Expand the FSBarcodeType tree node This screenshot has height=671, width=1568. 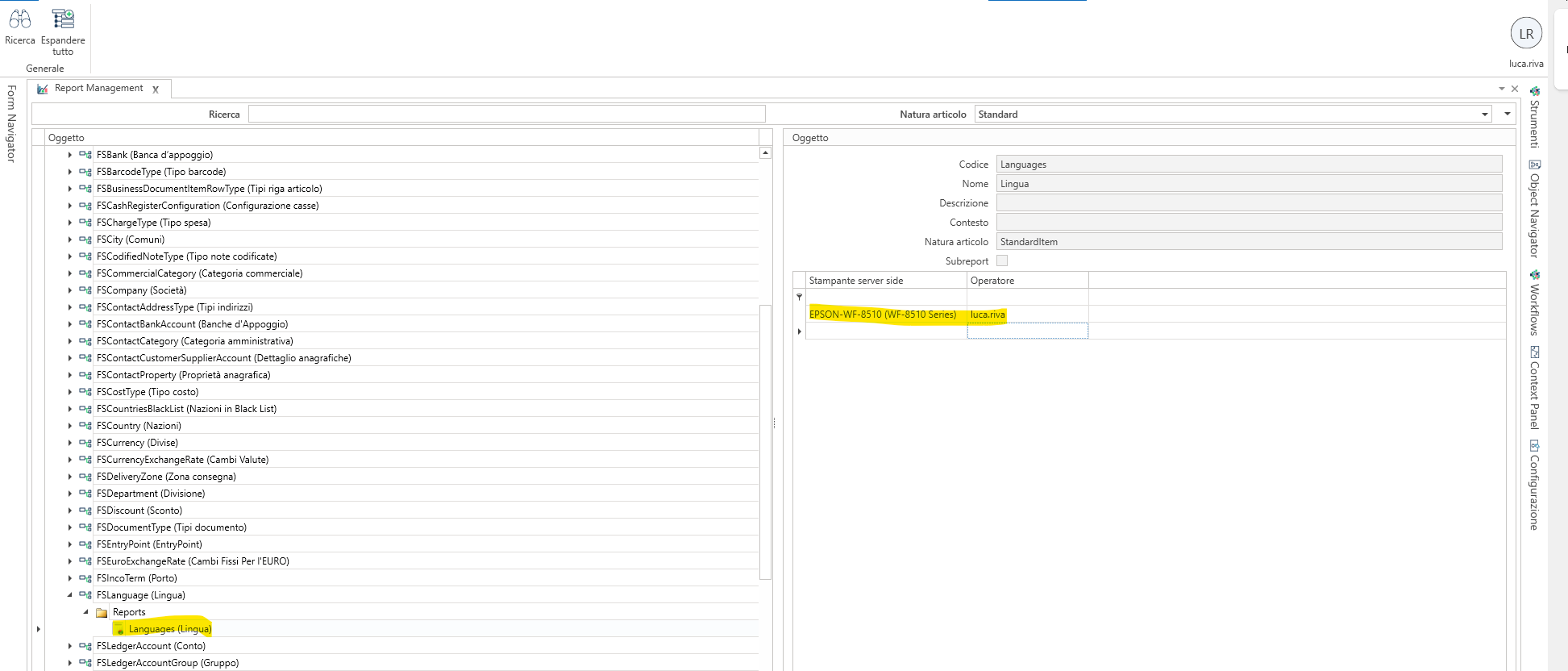point(69,172)
